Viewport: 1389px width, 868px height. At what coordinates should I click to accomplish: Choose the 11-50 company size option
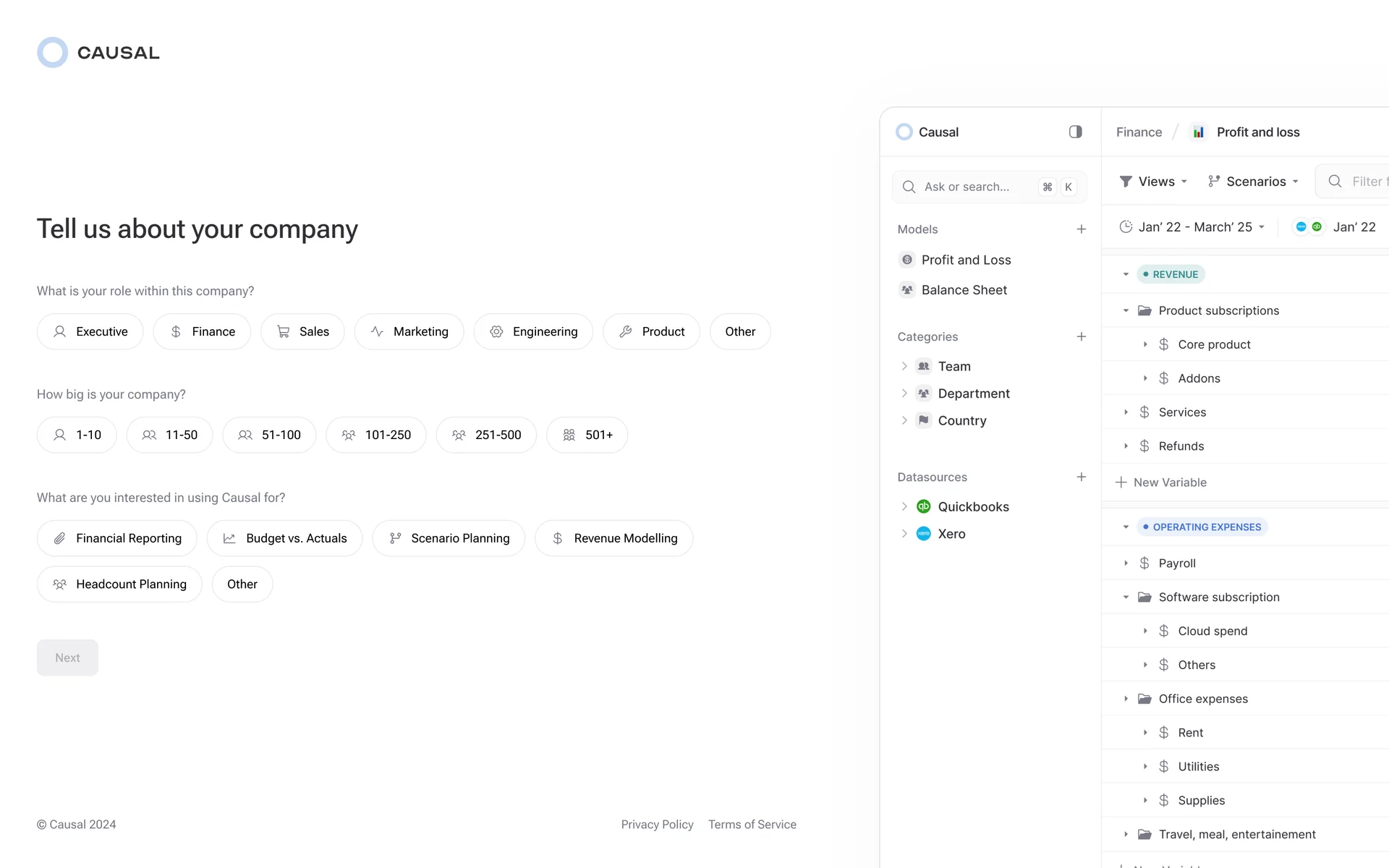(x=169, y=435)
